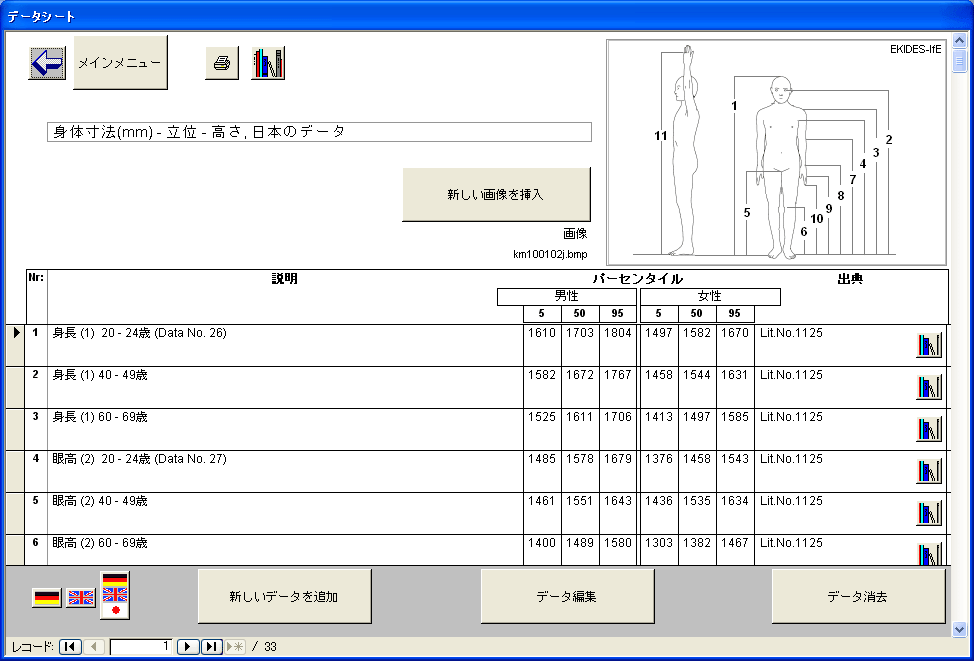Click the vertical scrollbar down arrow
Screen dimensions: 974x661
(960, 629)
